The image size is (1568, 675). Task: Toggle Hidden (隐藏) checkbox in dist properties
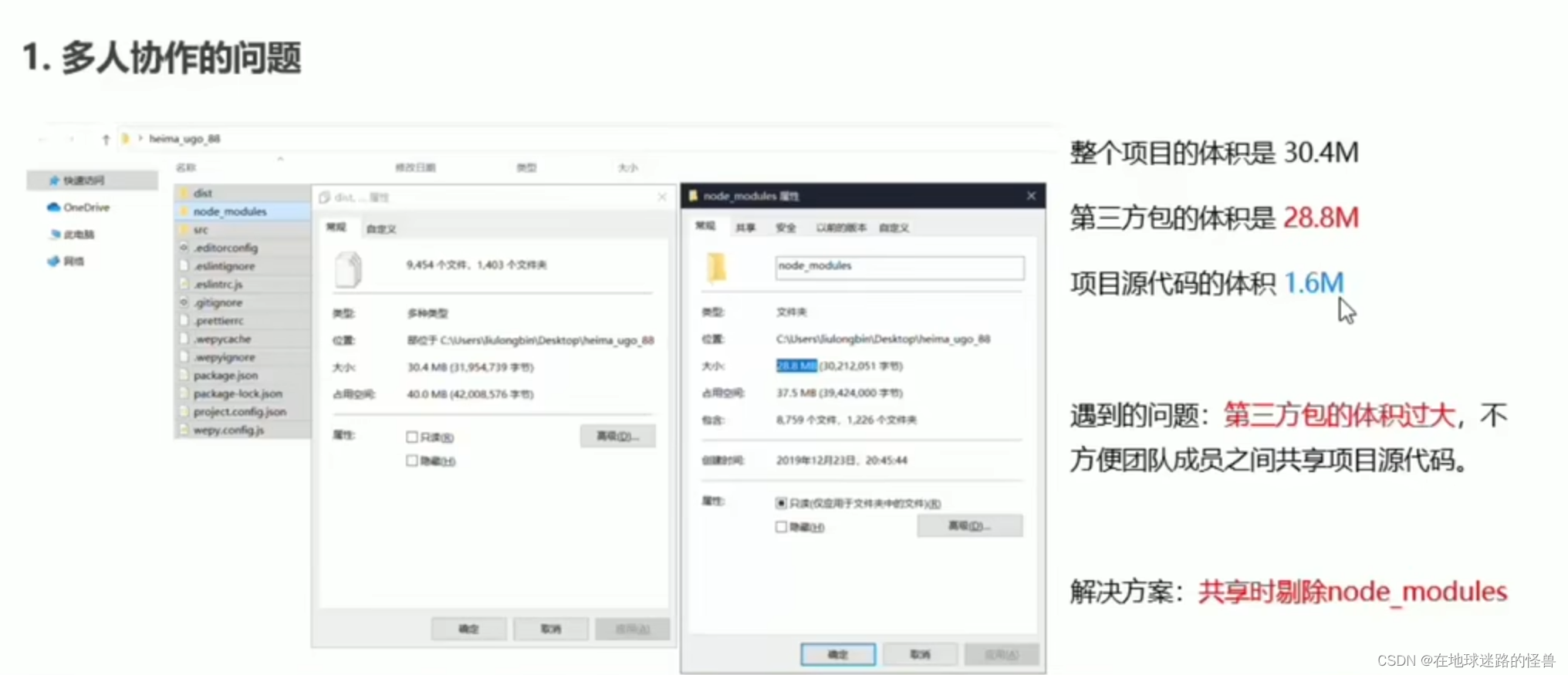[412, 461]
